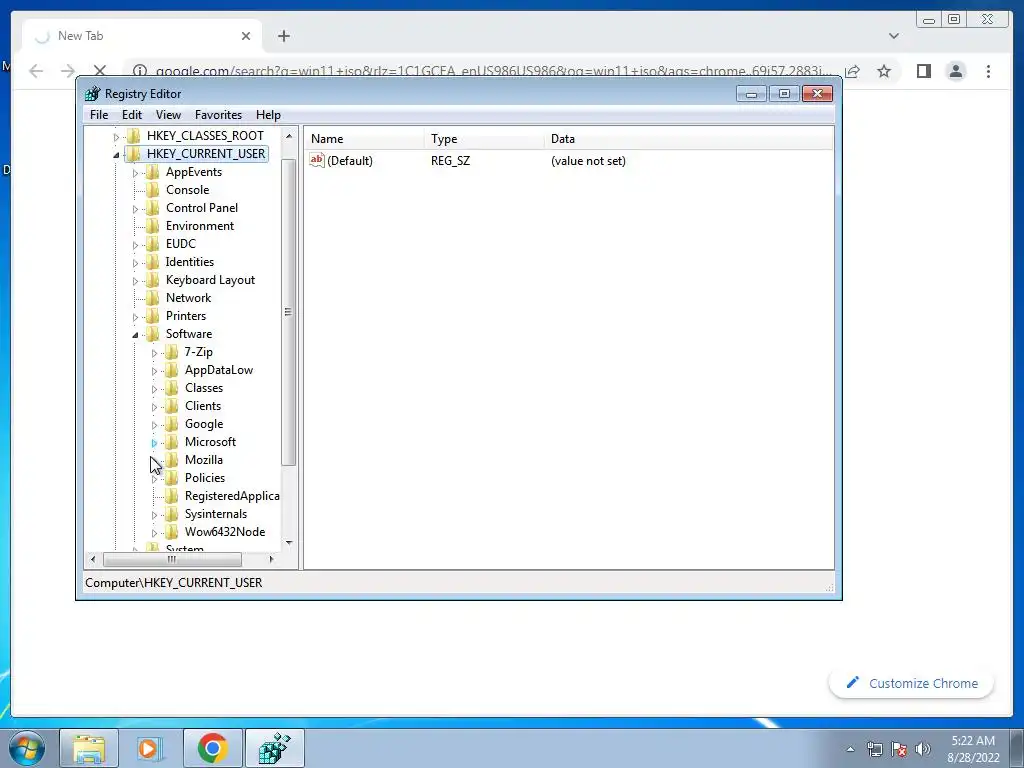Click the Policies folder icon
1024x768 pixels.
click(x=171, y=477)
